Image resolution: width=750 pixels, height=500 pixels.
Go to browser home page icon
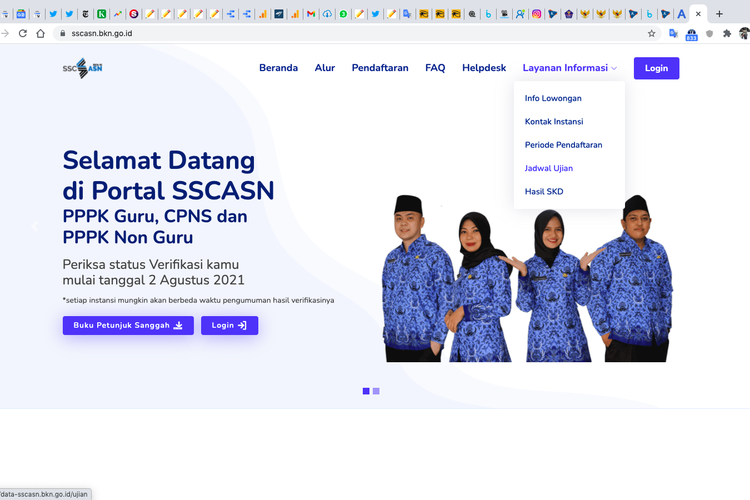tap(41, 33)
